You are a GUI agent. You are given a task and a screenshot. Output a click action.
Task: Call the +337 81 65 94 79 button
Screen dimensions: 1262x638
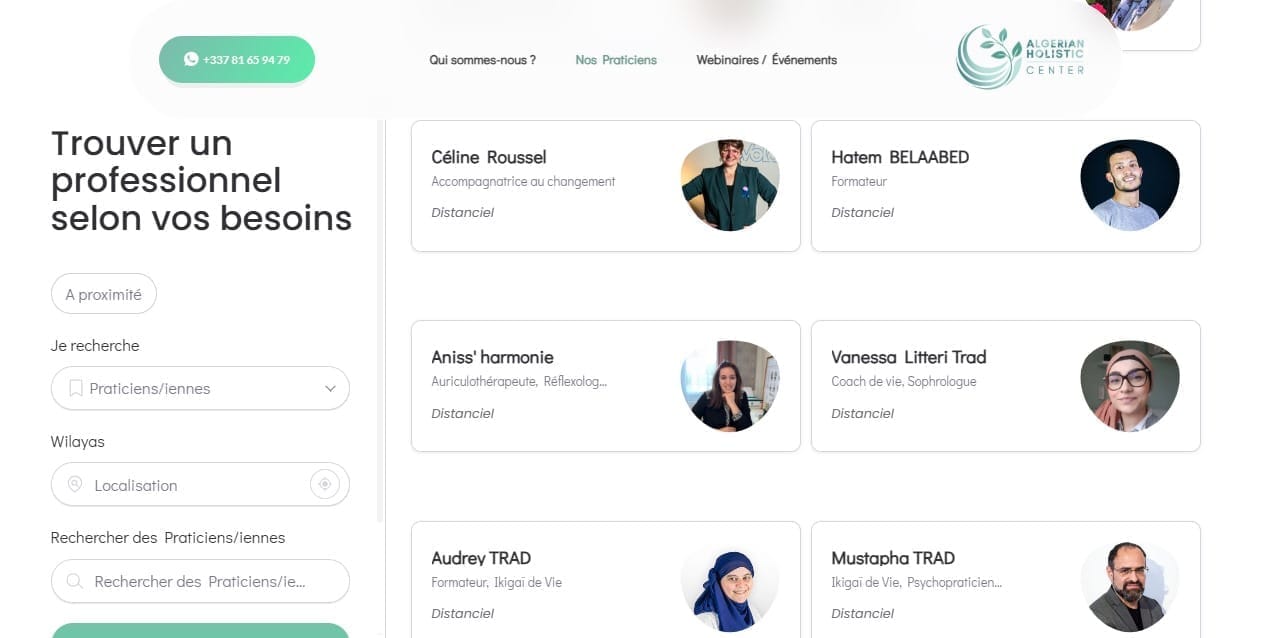click(246, 60)
